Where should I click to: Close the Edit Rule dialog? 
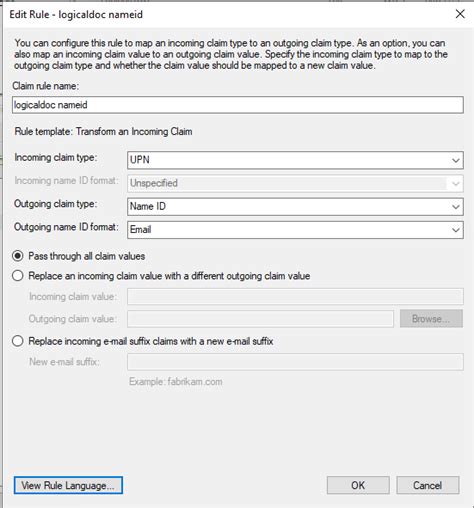click(460, 14)
